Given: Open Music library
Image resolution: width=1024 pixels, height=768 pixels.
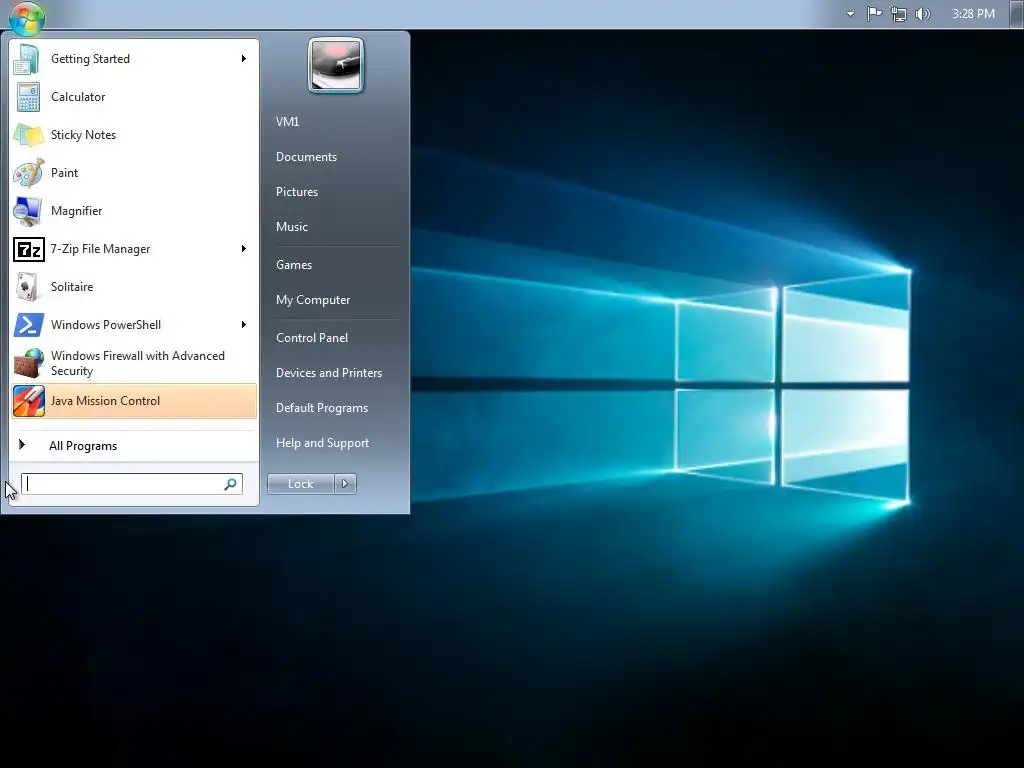Looking at the screenshot, I should [x=291, y=227].
